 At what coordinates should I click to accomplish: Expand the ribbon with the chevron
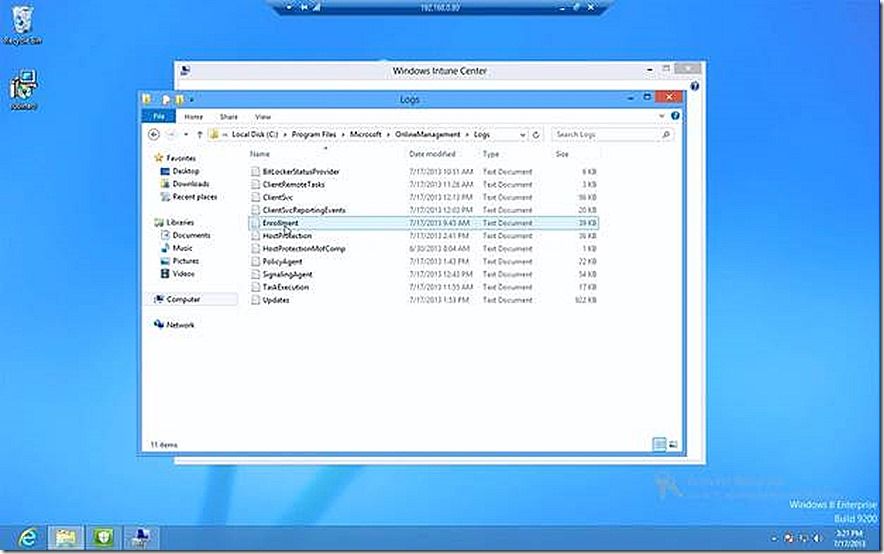click(661, 116)
